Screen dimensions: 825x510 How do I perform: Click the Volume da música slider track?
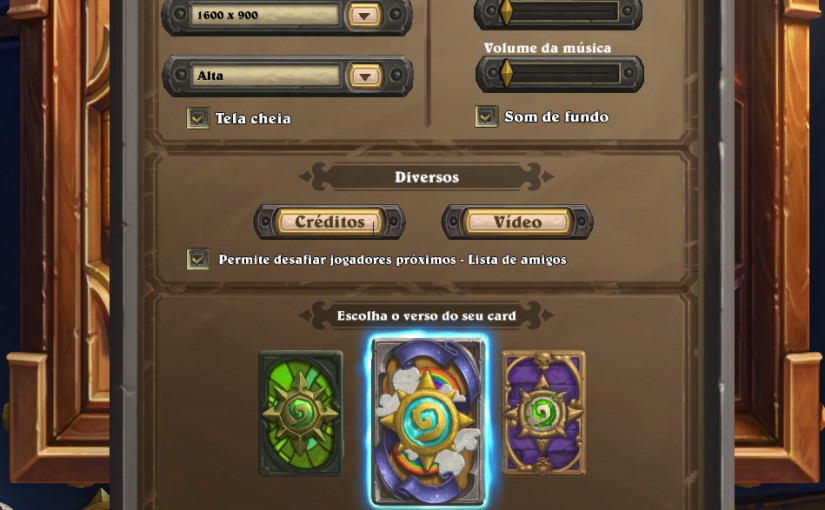(x=559, y=74)
